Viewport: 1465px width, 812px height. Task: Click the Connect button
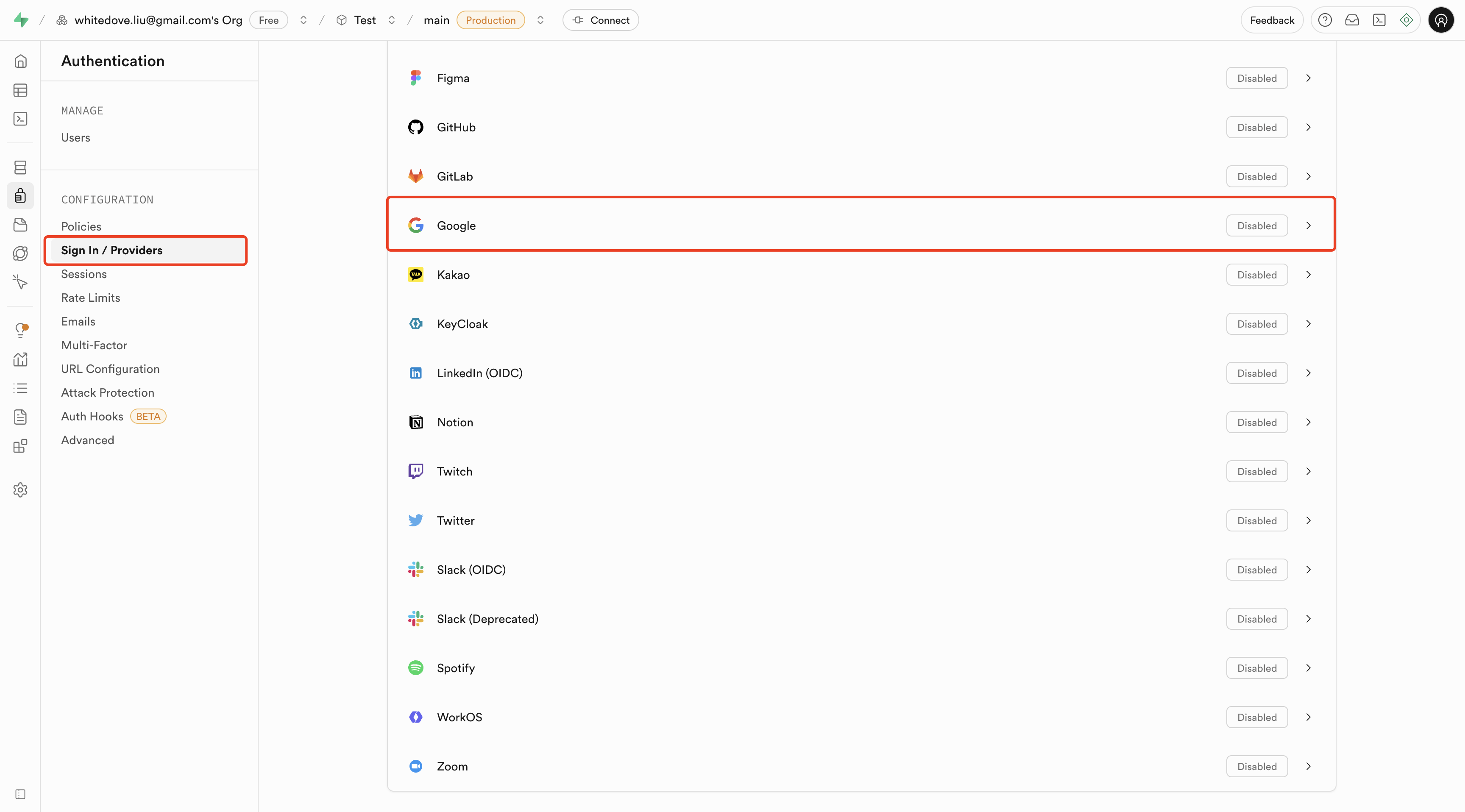coord(601,20)
